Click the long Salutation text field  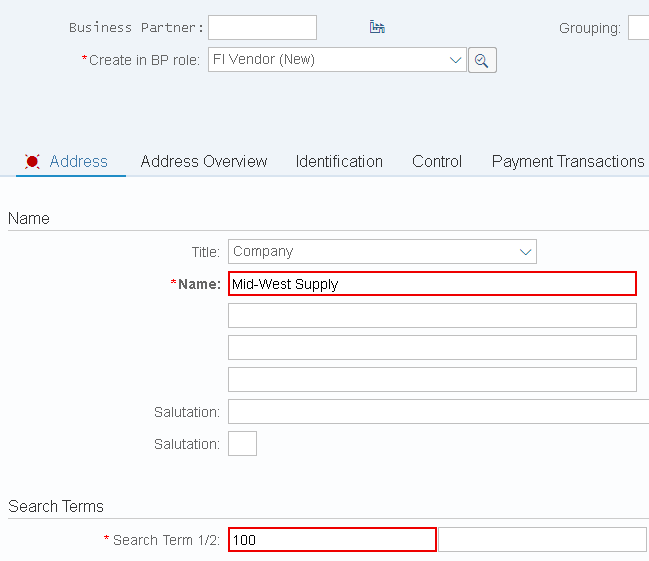[x=438, y=412]
